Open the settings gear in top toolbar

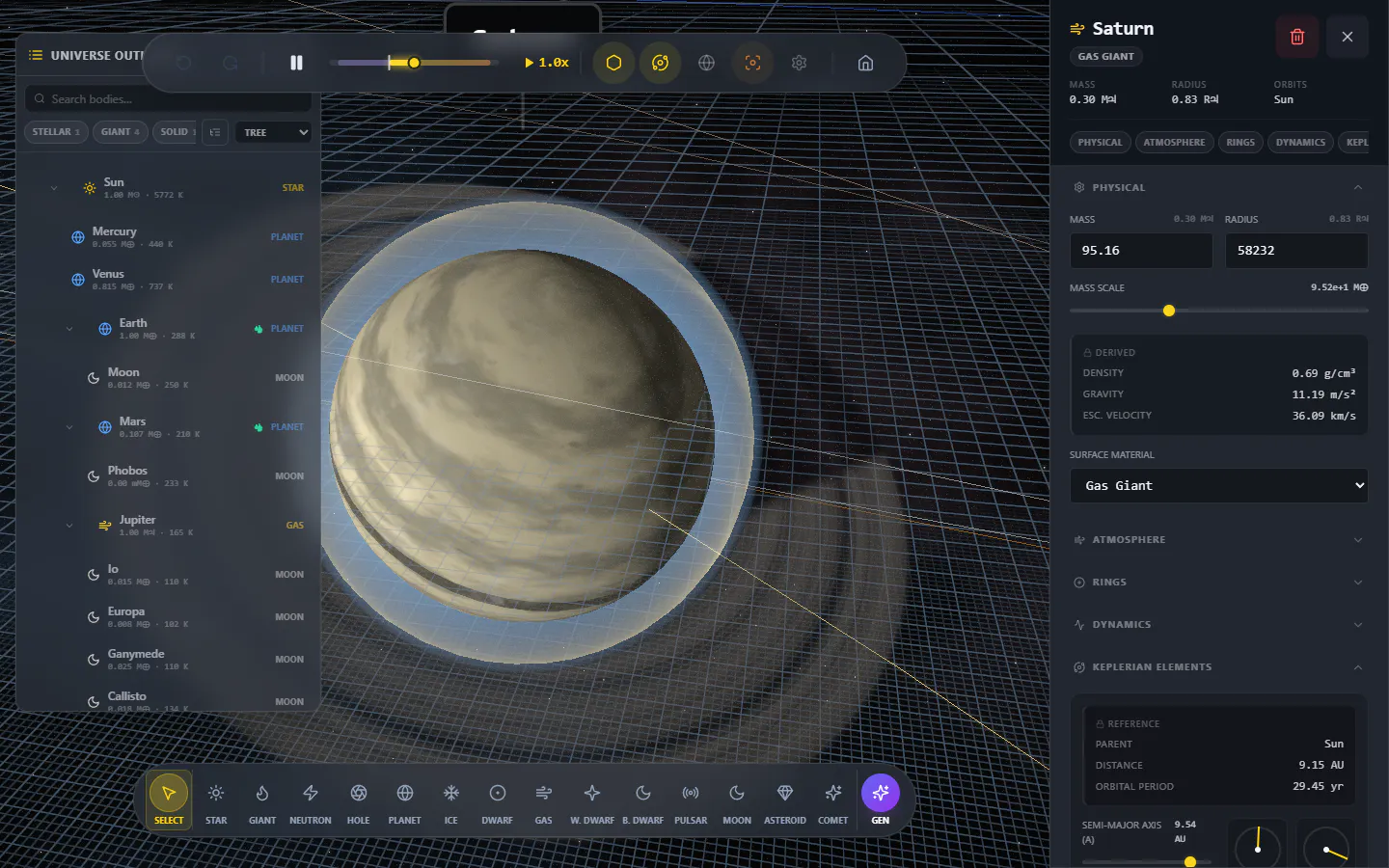(800, 63)
